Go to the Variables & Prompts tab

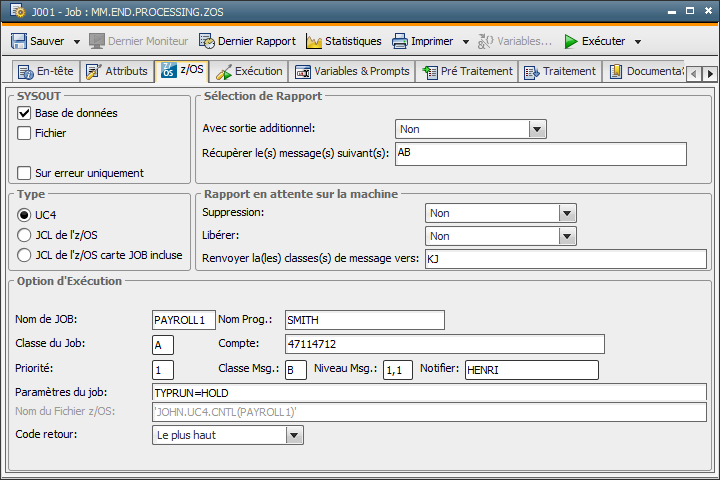(352, 71)
